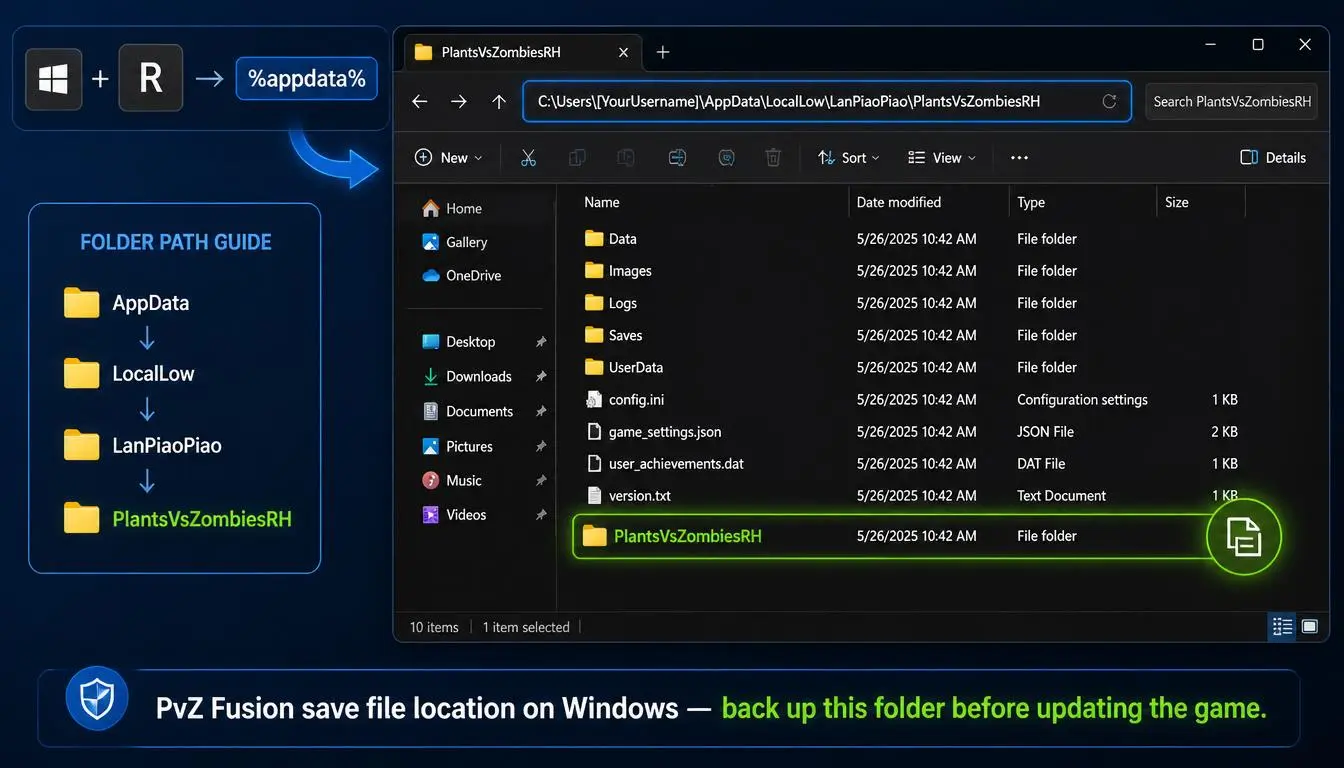
Task: Select the Data folder row
Action: tap(910, 239)
